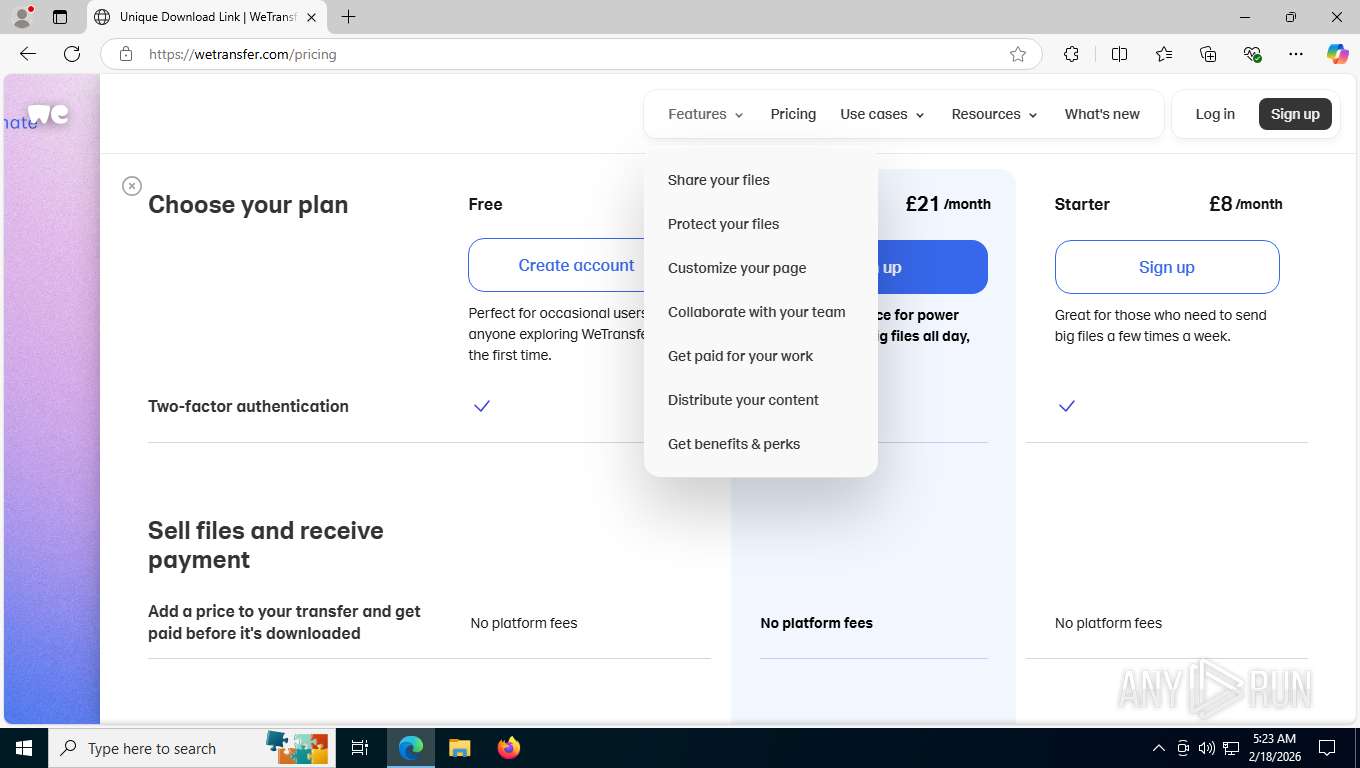Viewport: 1360px width, 768px height.
Task: Select Protect your files menu entry
Action: [x=723, y=224]
